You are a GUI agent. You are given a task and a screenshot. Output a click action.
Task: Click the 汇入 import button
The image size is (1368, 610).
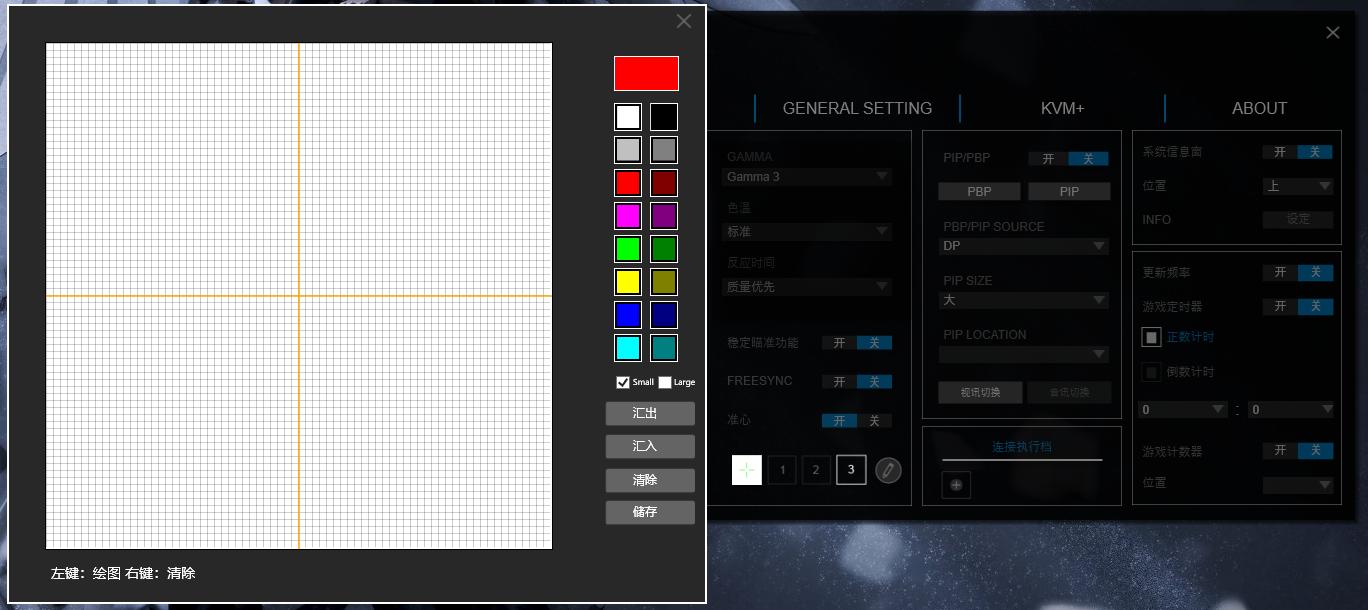tap(650, 446)
